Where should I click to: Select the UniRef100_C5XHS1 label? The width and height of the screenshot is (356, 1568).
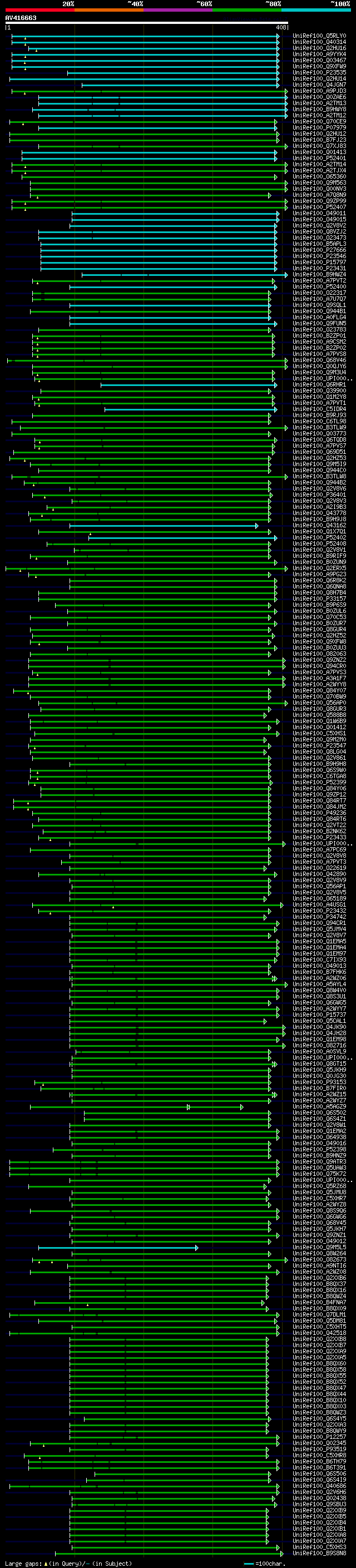[319, 734]
